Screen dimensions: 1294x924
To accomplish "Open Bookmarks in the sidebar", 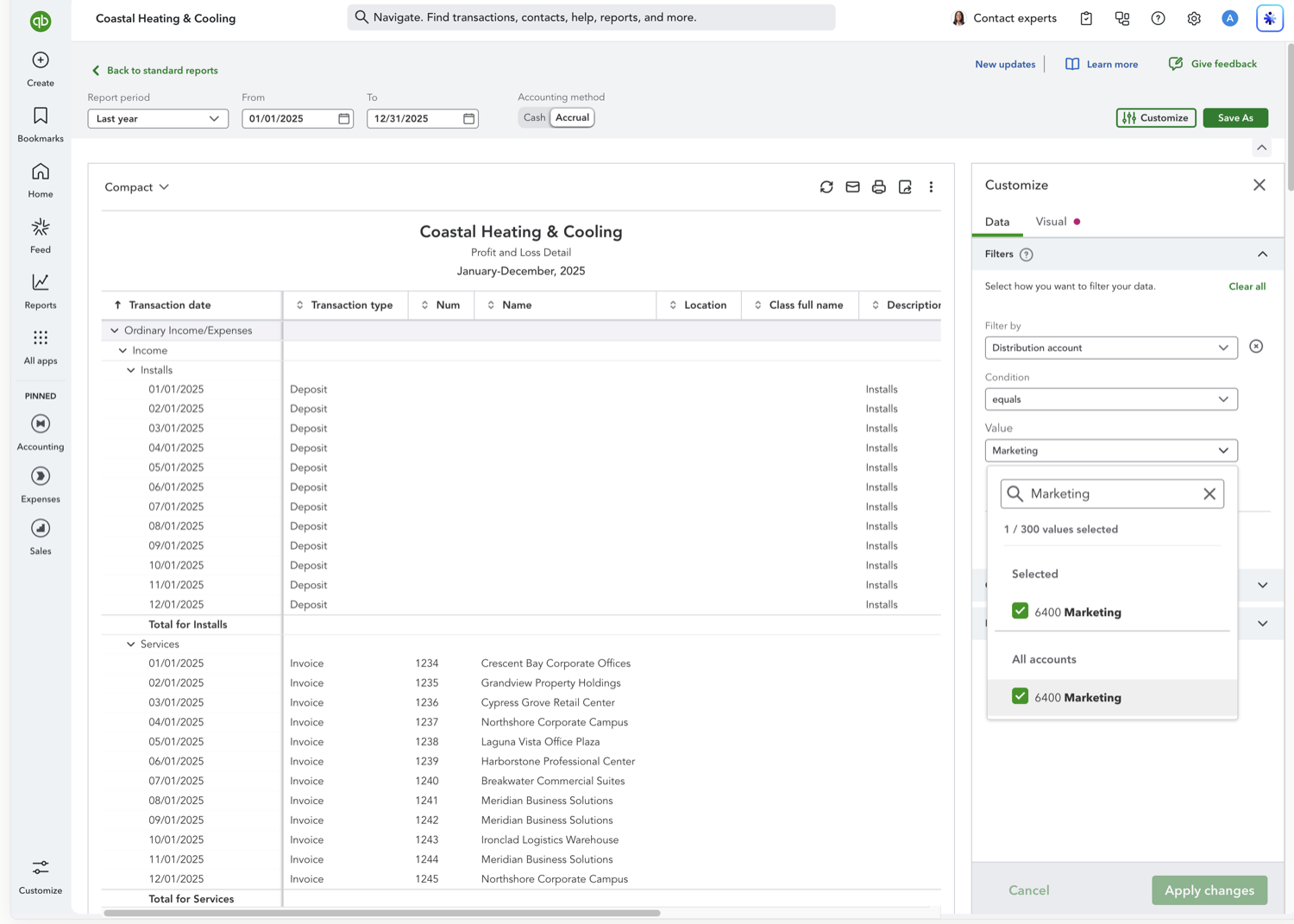I will coord(41,124).
